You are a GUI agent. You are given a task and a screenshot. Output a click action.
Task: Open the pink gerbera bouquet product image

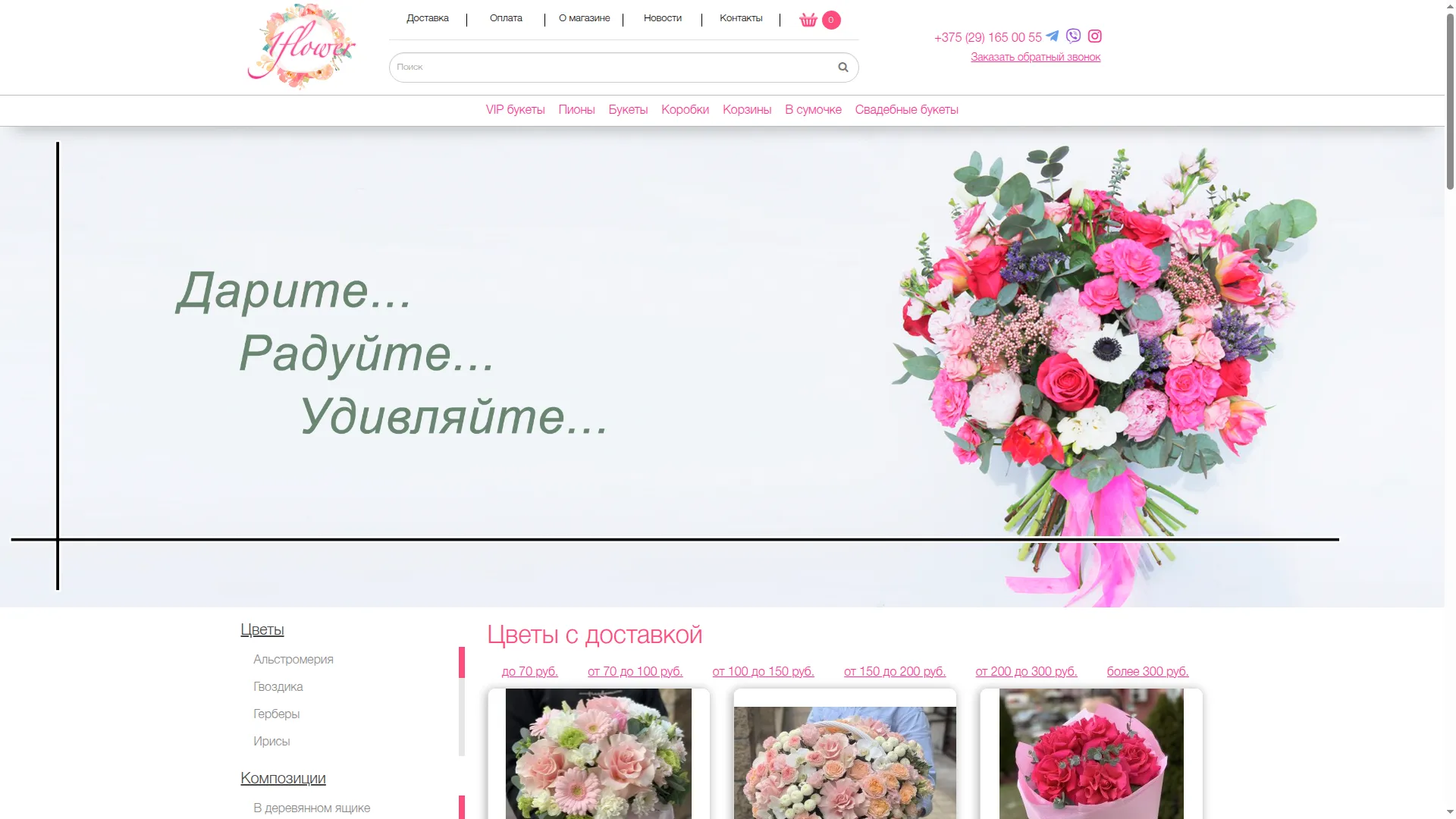coord(599,754)
